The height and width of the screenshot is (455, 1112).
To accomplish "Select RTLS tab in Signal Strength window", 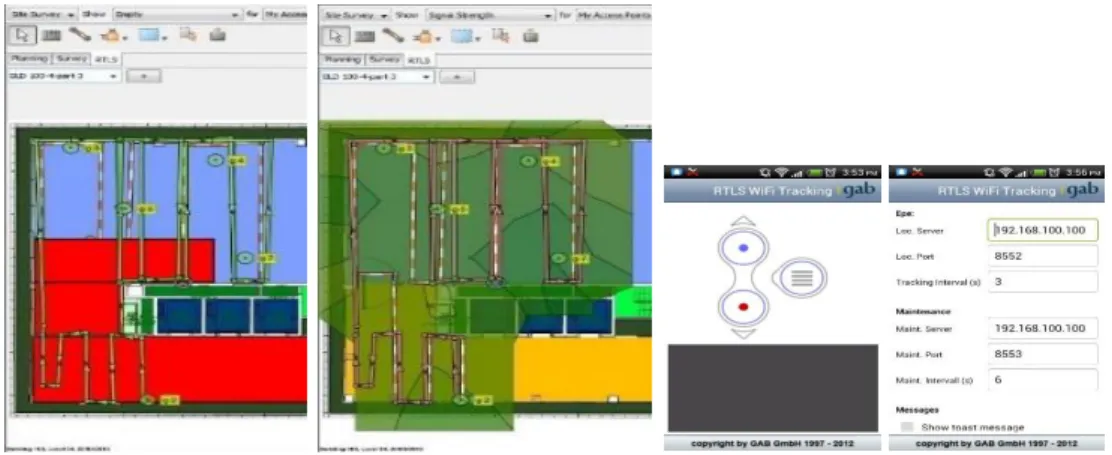I will pos(419,60).
